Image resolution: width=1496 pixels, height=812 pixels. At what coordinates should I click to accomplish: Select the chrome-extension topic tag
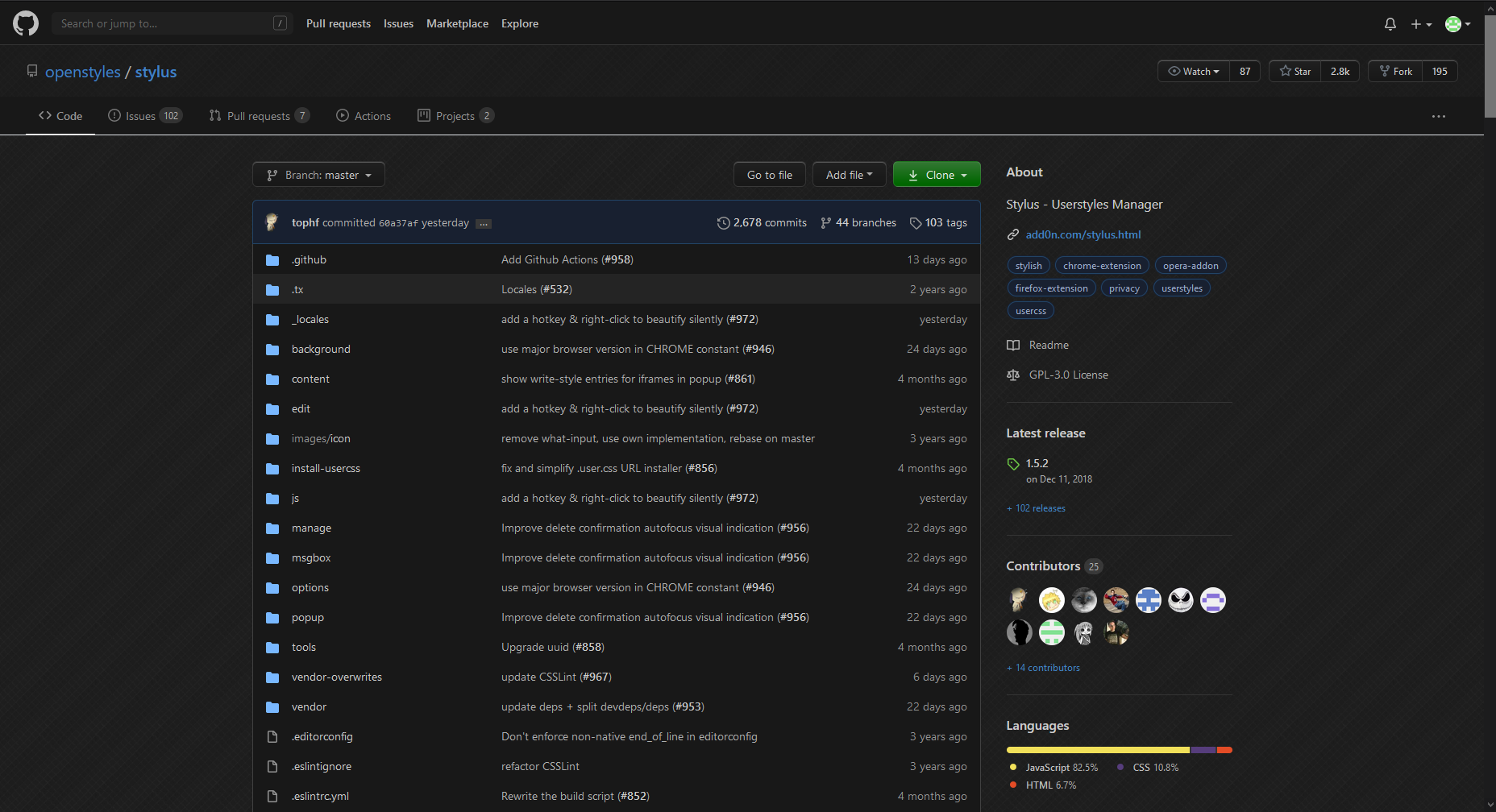pos(1102,265)
